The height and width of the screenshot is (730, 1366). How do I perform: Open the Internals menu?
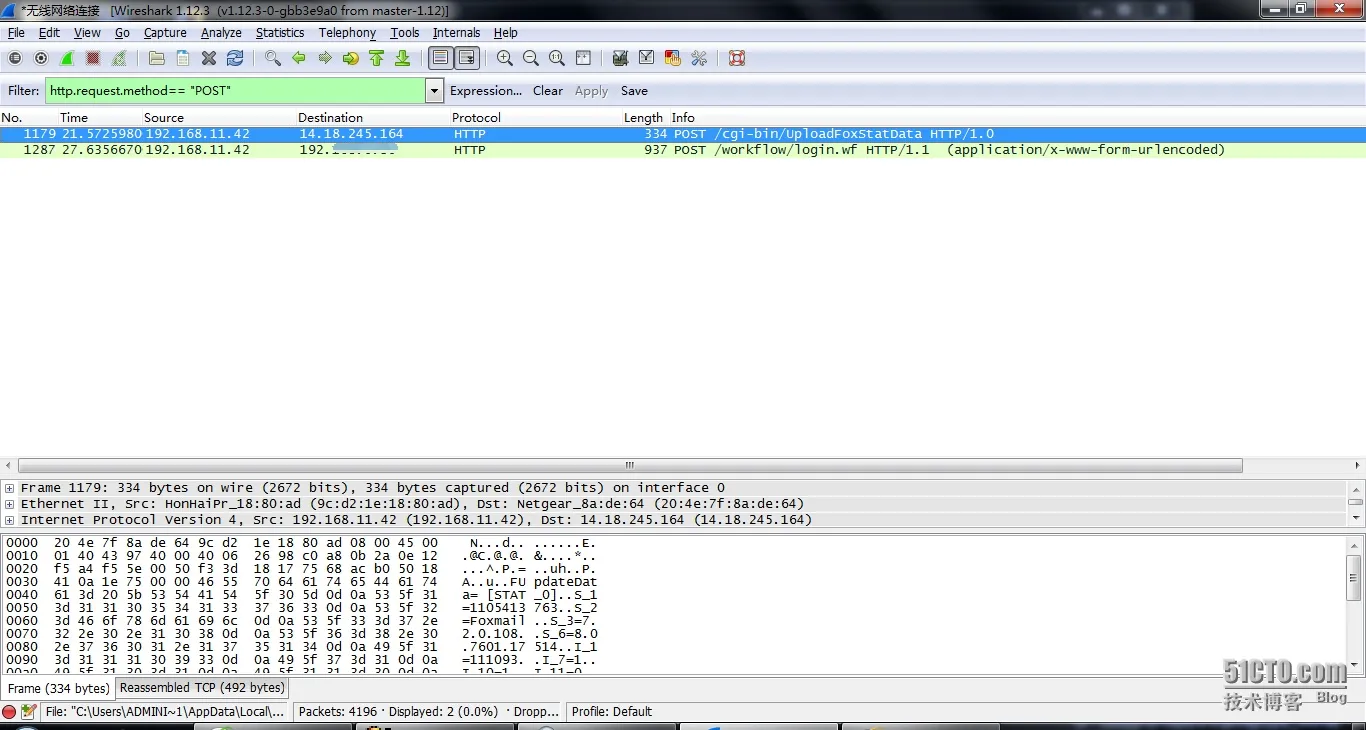(x=457, y=33)
